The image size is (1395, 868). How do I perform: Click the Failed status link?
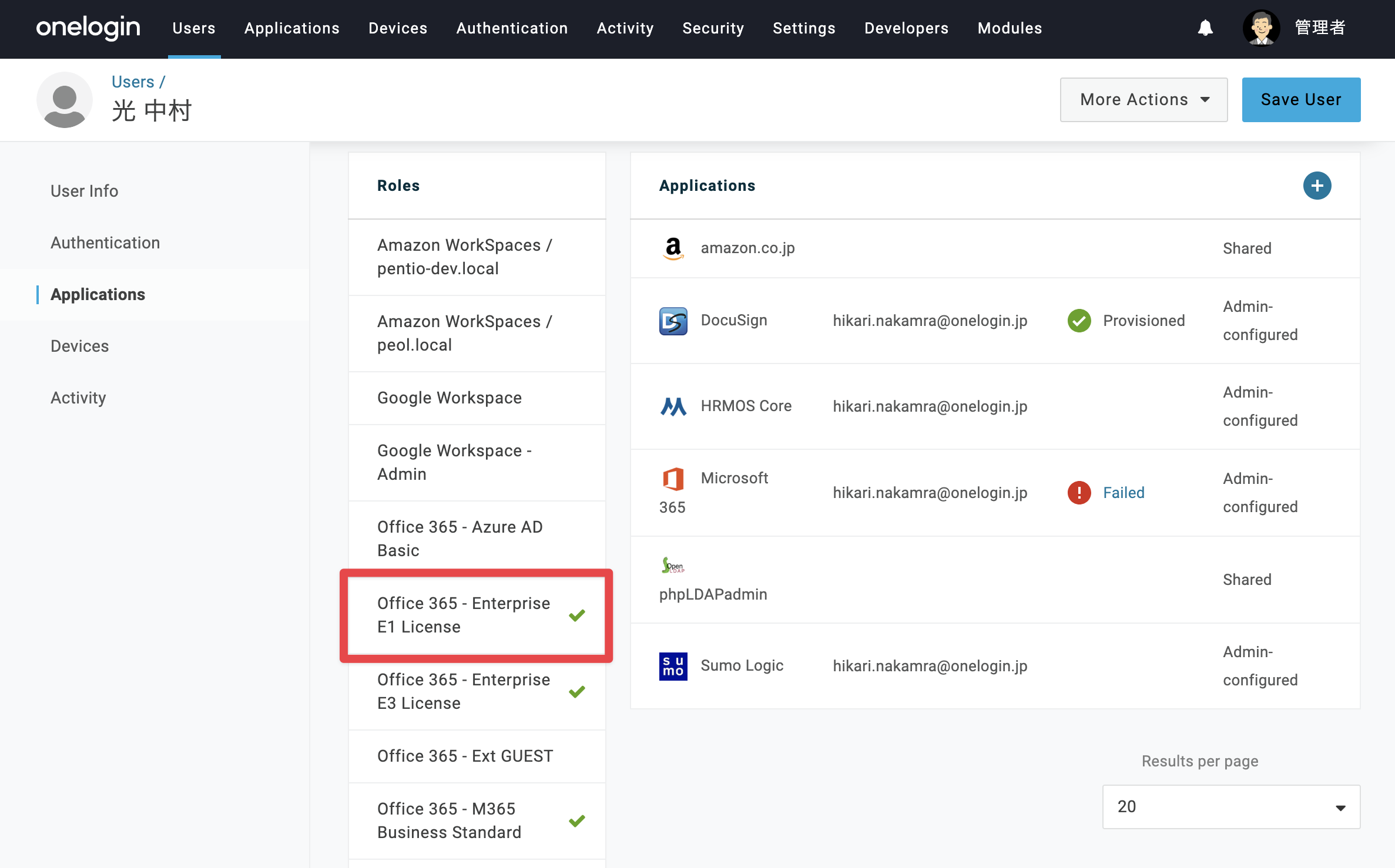[x=1124, y=493]
